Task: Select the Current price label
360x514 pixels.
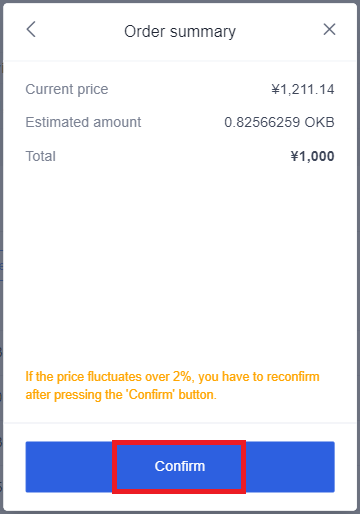Action: tap(67, 89)
